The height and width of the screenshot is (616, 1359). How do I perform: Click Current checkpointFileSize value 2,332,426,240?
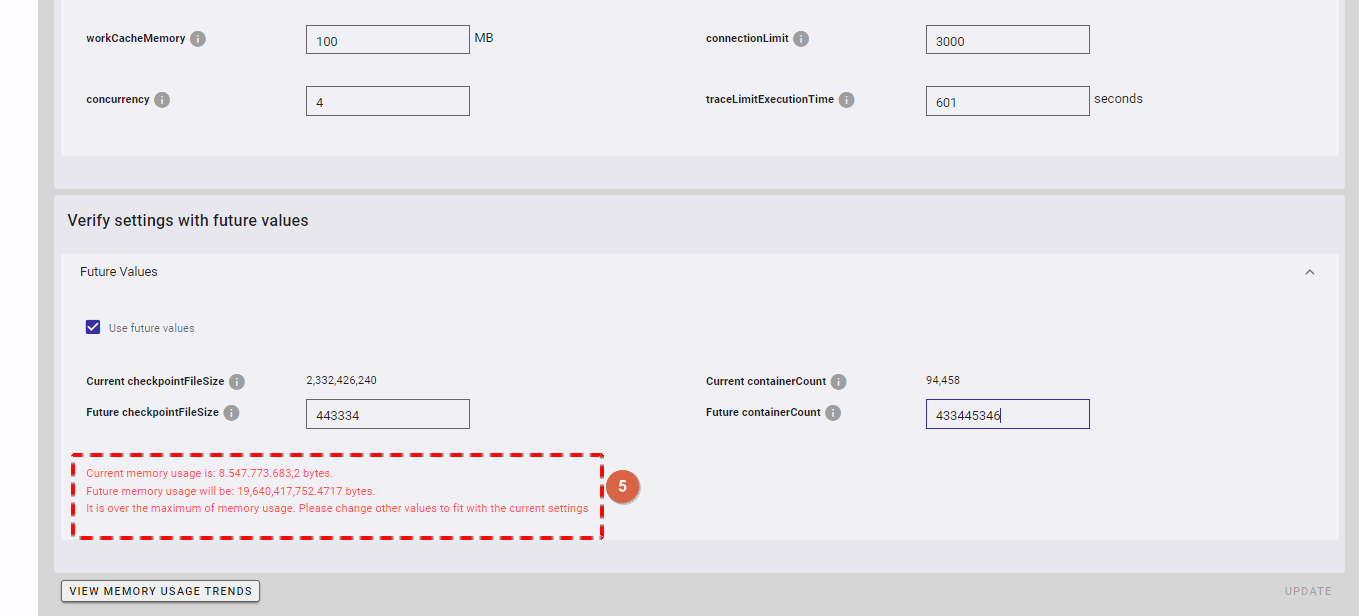coord(341,380)
